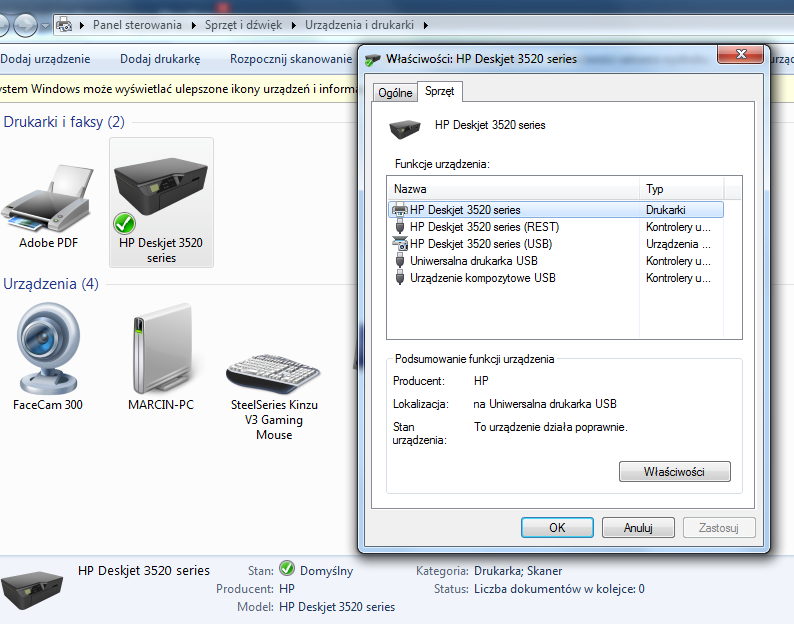Screen dimensions: 794x624
Task: Select the Adobe PDF printer icon
Action: tap(47, 199)
